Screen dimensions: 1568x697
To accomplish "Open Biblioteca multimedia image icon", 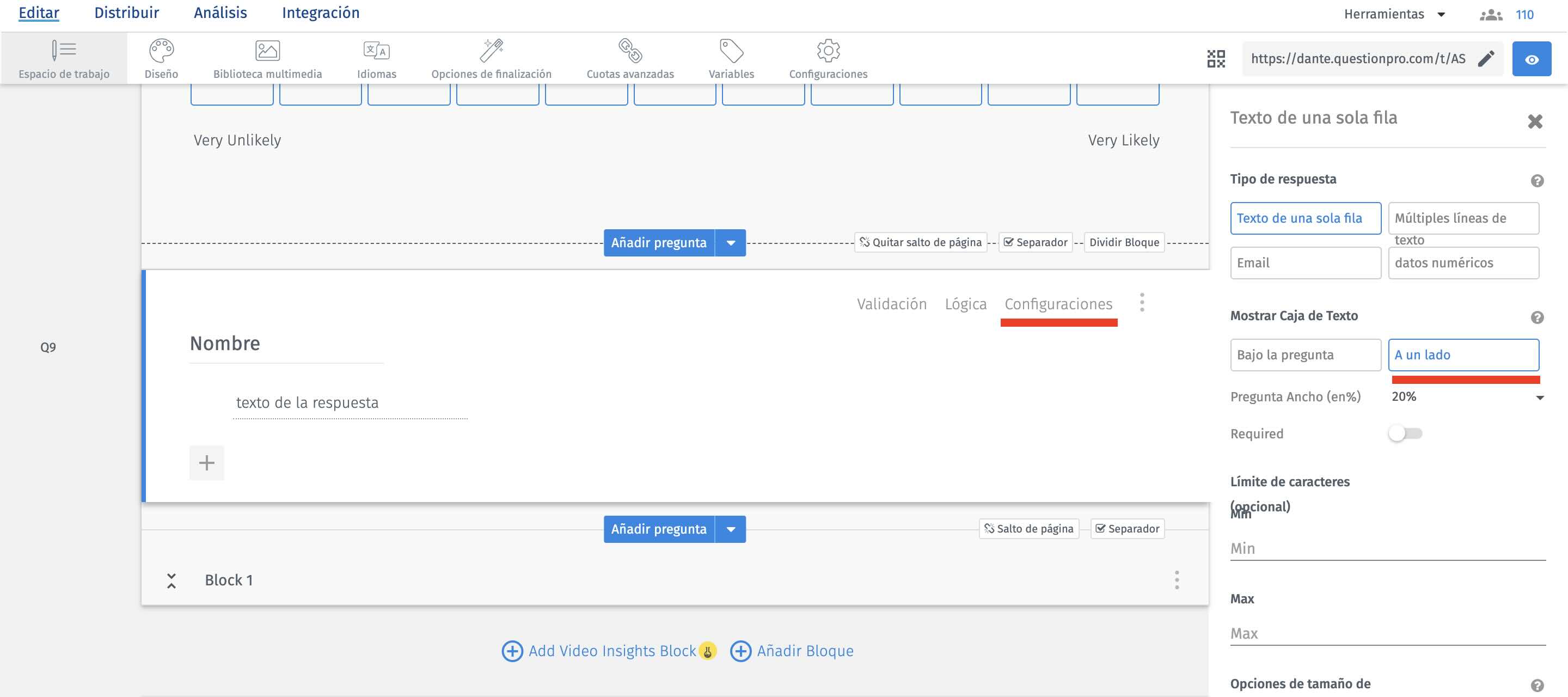I will [x=267, y=51].
